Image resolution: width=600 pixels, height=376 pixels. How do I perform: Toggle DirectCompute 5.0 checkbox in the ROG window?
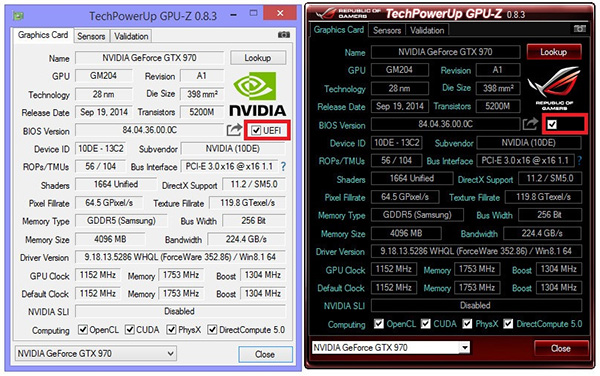tap(508, 324)
